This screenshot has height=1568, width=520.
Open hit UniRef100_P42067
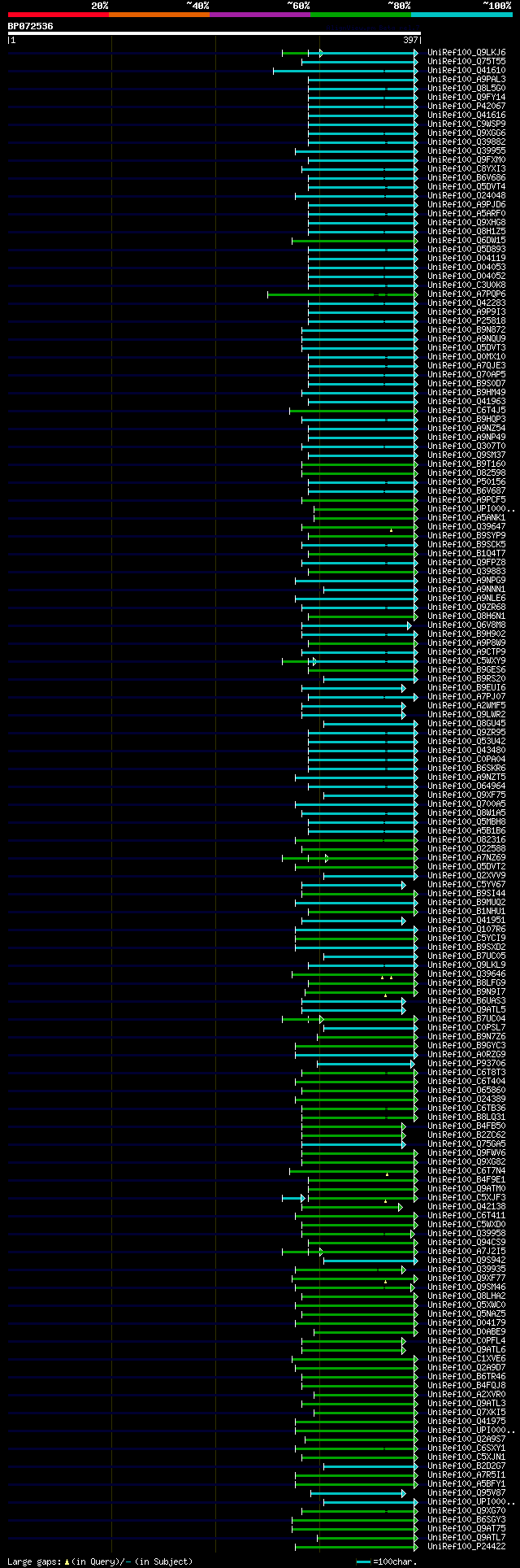[x=466, y=106]
